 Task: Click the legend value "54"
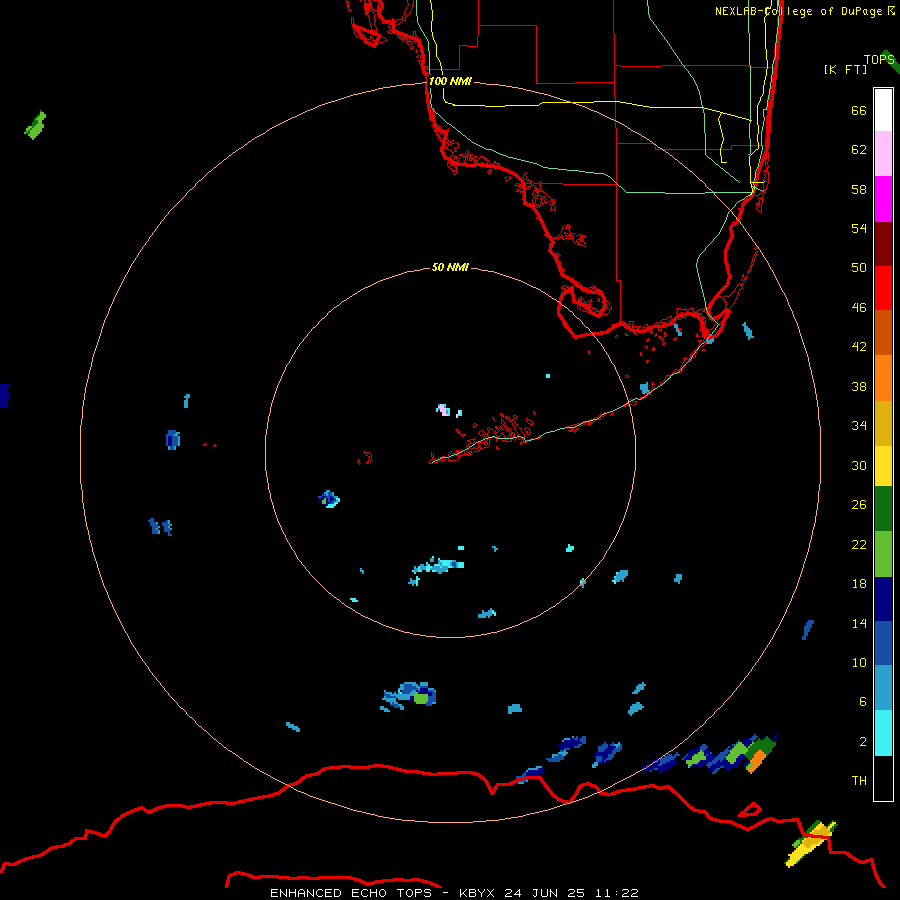point(859,228)
